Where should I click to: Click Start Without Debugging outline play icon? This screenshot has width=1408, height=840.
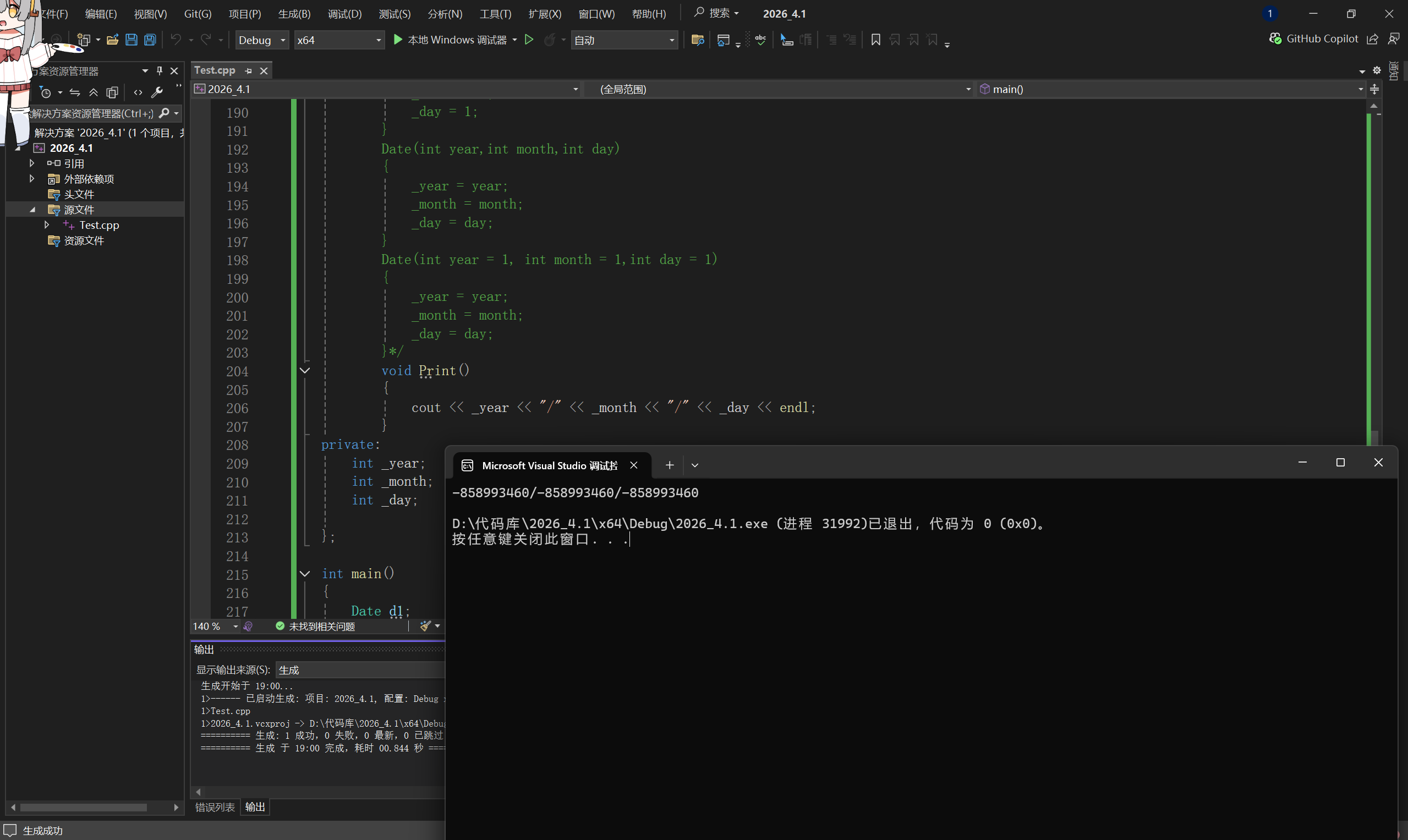pos(529,40)
